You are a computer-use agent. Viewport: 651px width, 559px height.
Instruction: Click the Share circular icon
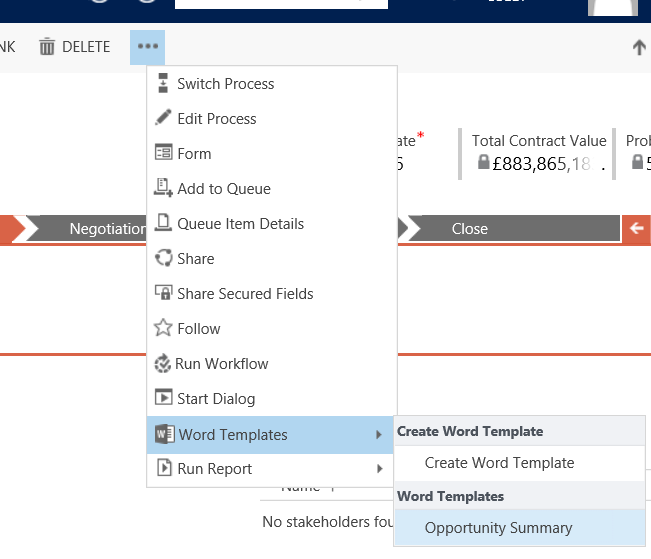(163, 258)
